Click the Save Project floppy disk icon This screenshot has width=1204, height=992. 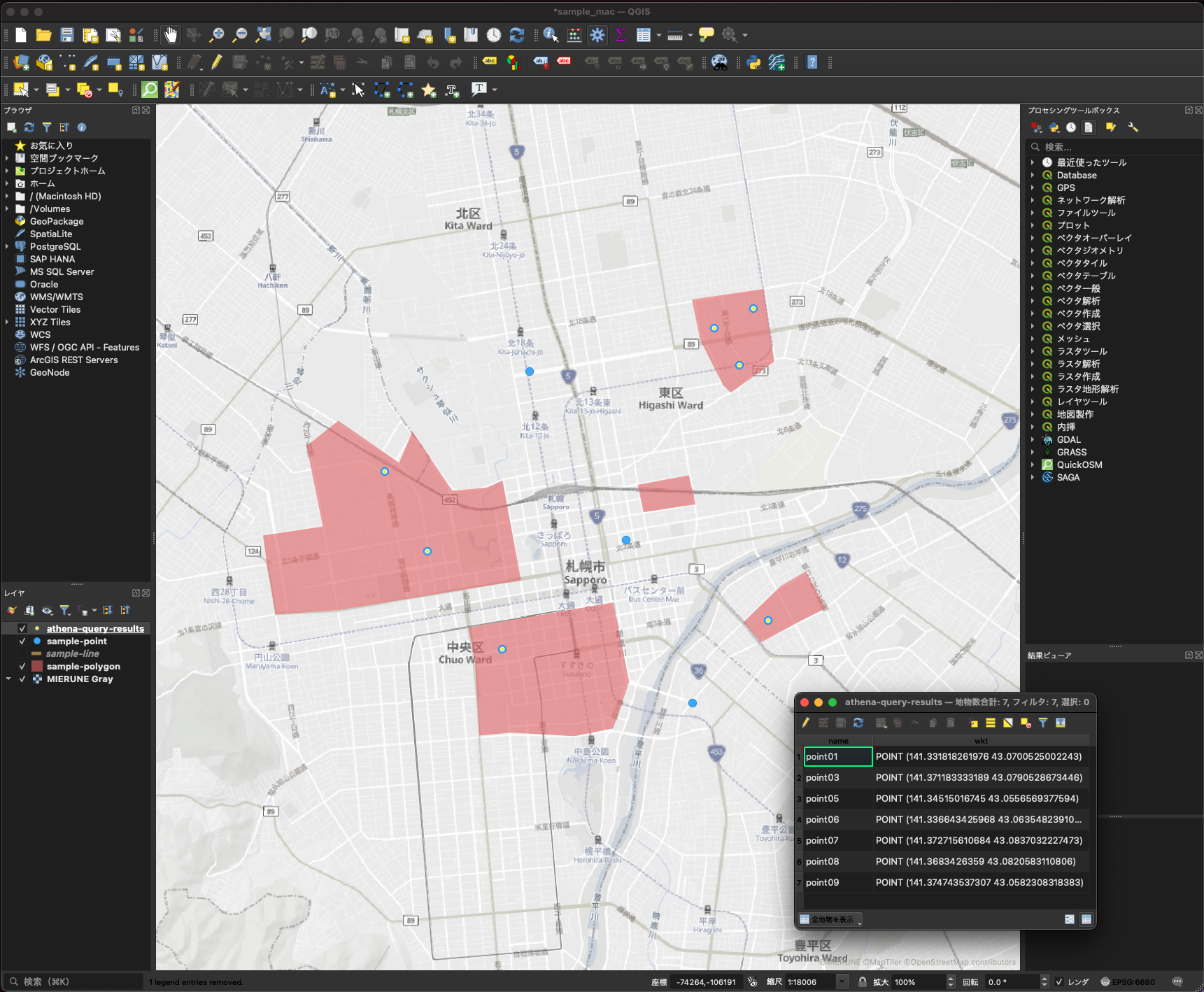point(67,35)
